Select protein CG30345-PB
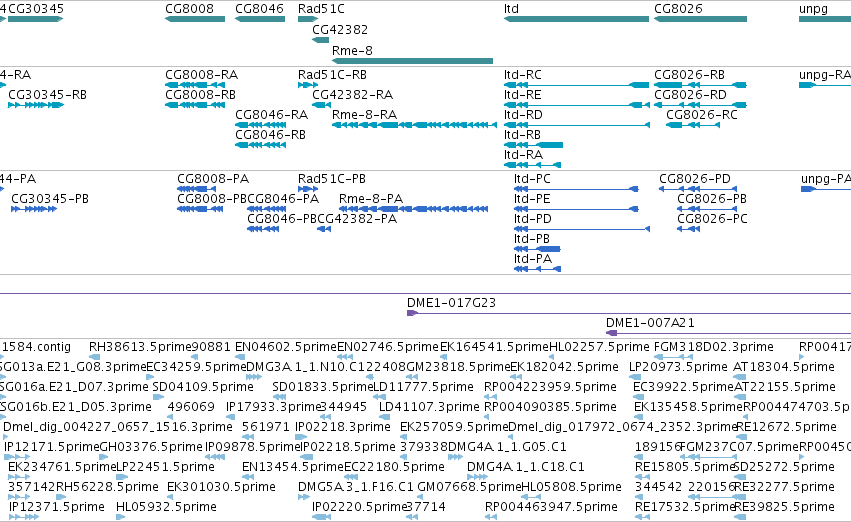Image resolution: width=851 pixels, height=522 pixels. point(34,209)
